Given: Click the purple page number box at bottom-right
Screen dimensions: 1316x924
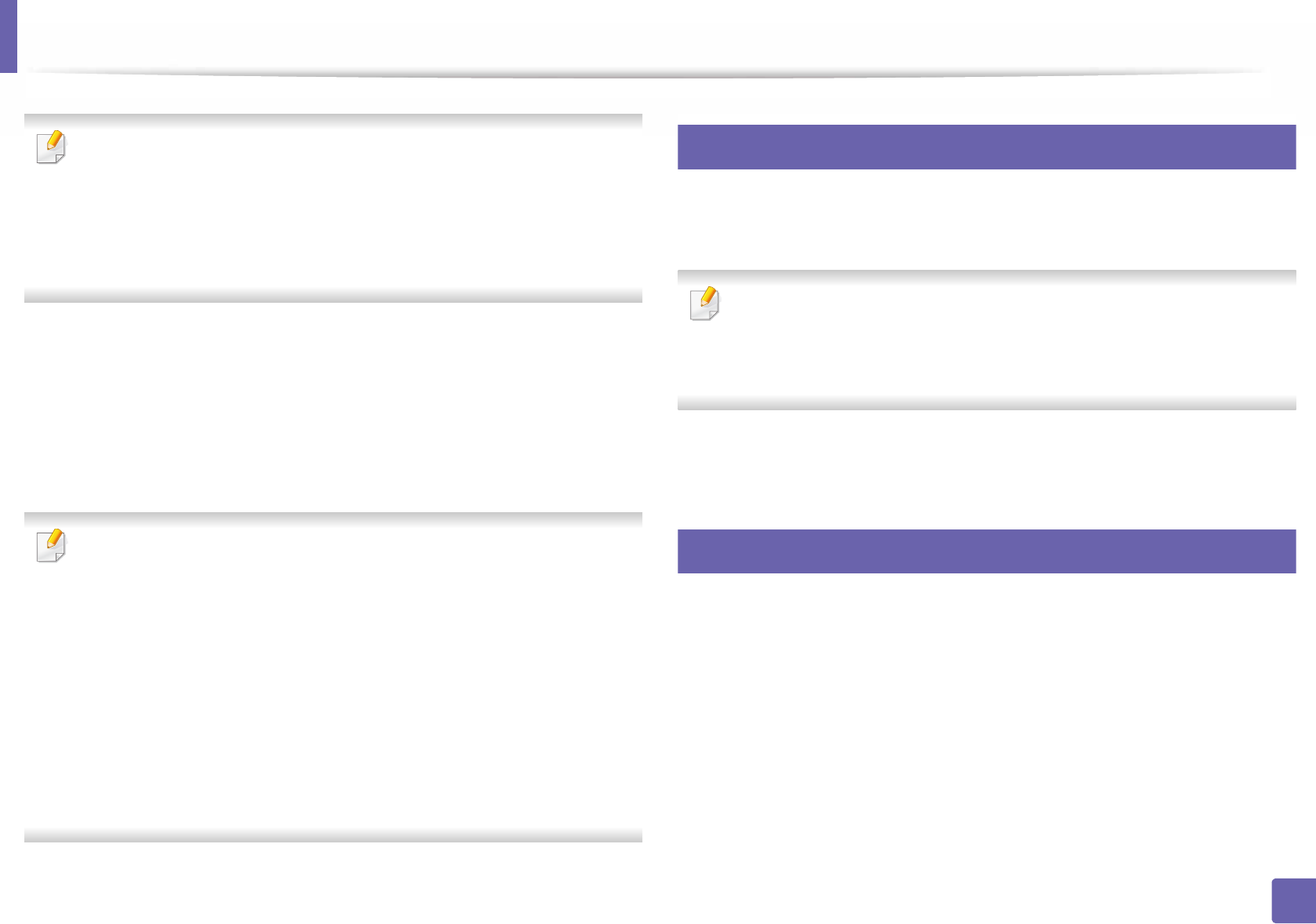Looking at the screenshot, I should point(1293,900).
